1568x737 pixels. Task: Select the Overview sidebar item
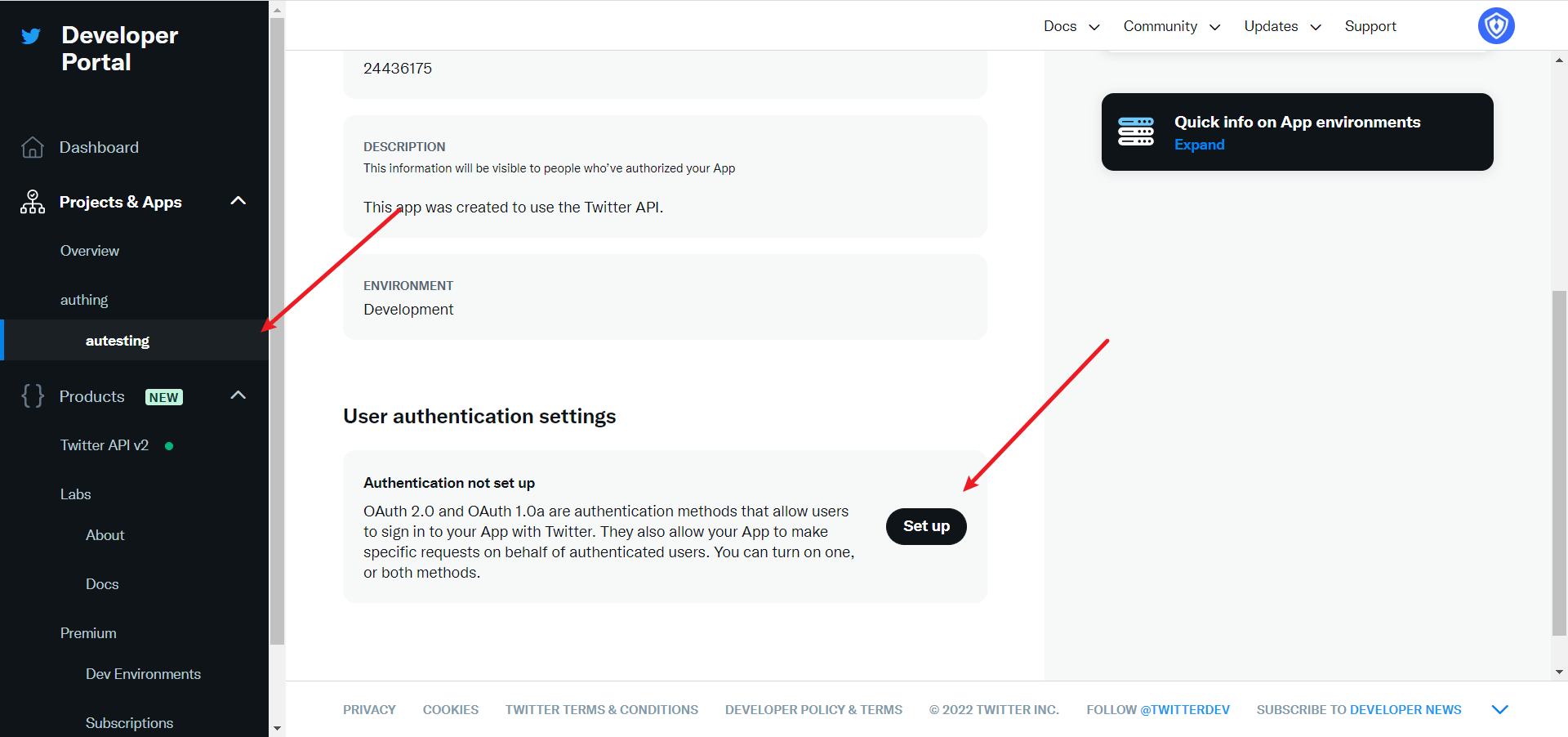pyautogui.click(x=90, y=251)
